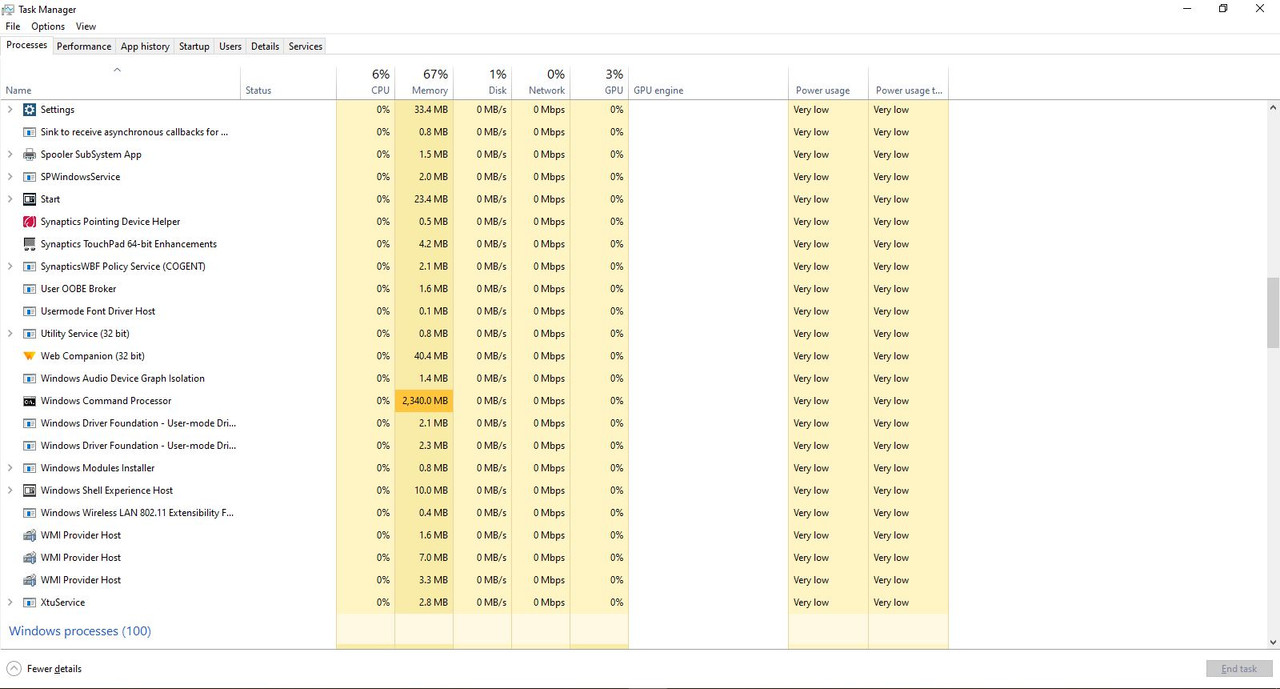Switch to the Details tab
The width and height of the screenshot is (1280, 689).
[x=265, y=46]
